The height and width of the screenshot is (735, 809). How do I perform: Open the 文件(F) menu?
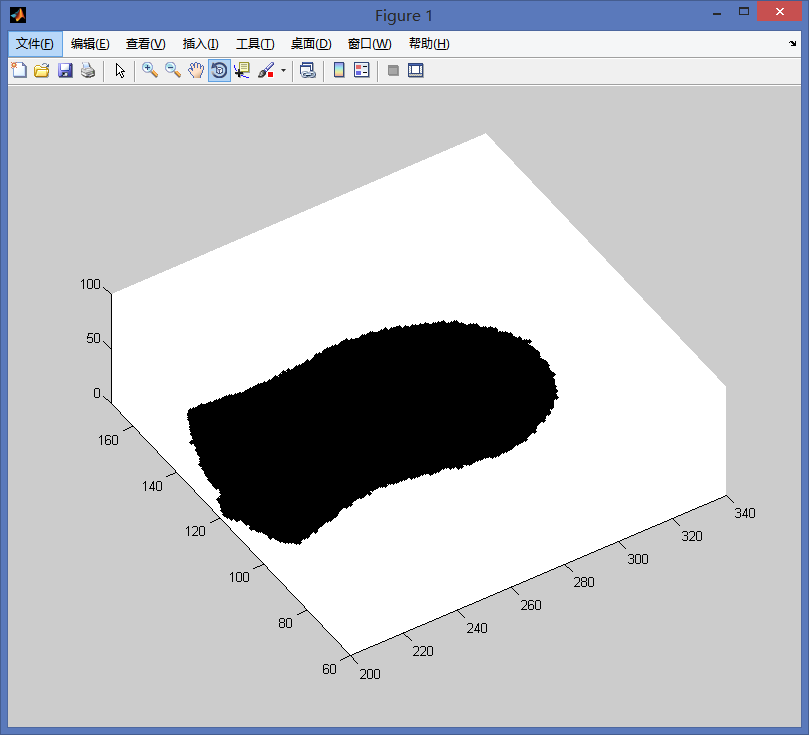click(x=35, y=44)
